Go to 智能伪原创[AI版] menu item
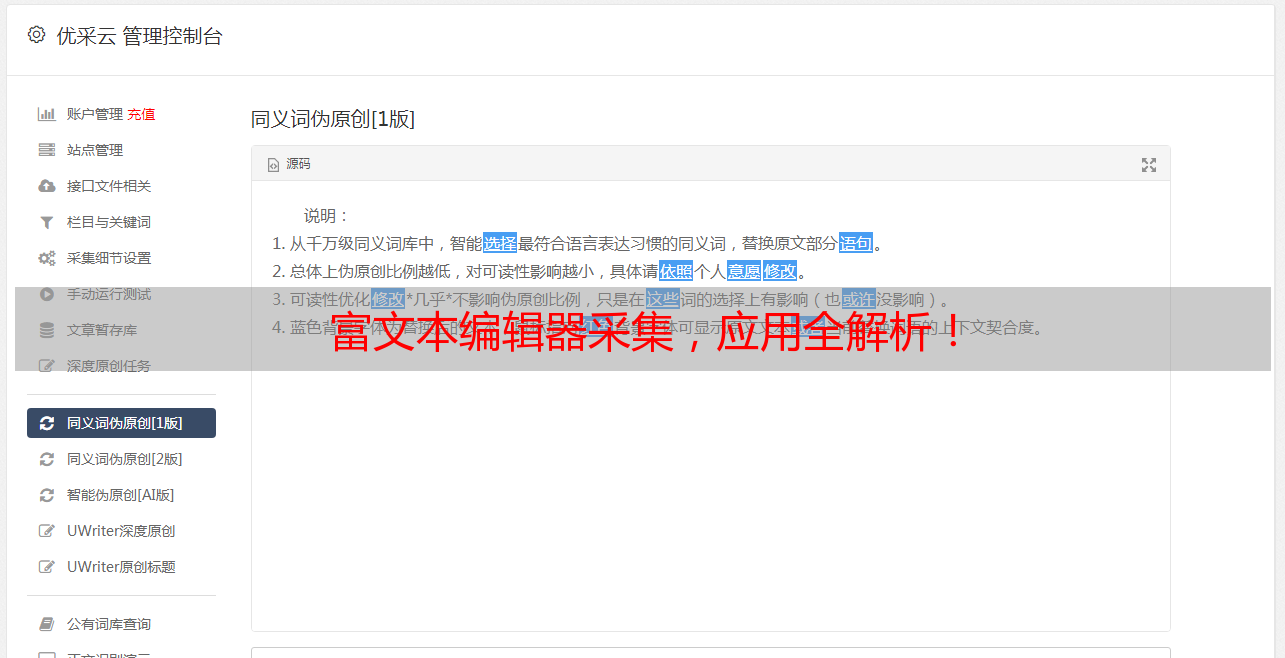Image resolution: width=1285 pixels, height=658 pixels. tap(121, 495)
